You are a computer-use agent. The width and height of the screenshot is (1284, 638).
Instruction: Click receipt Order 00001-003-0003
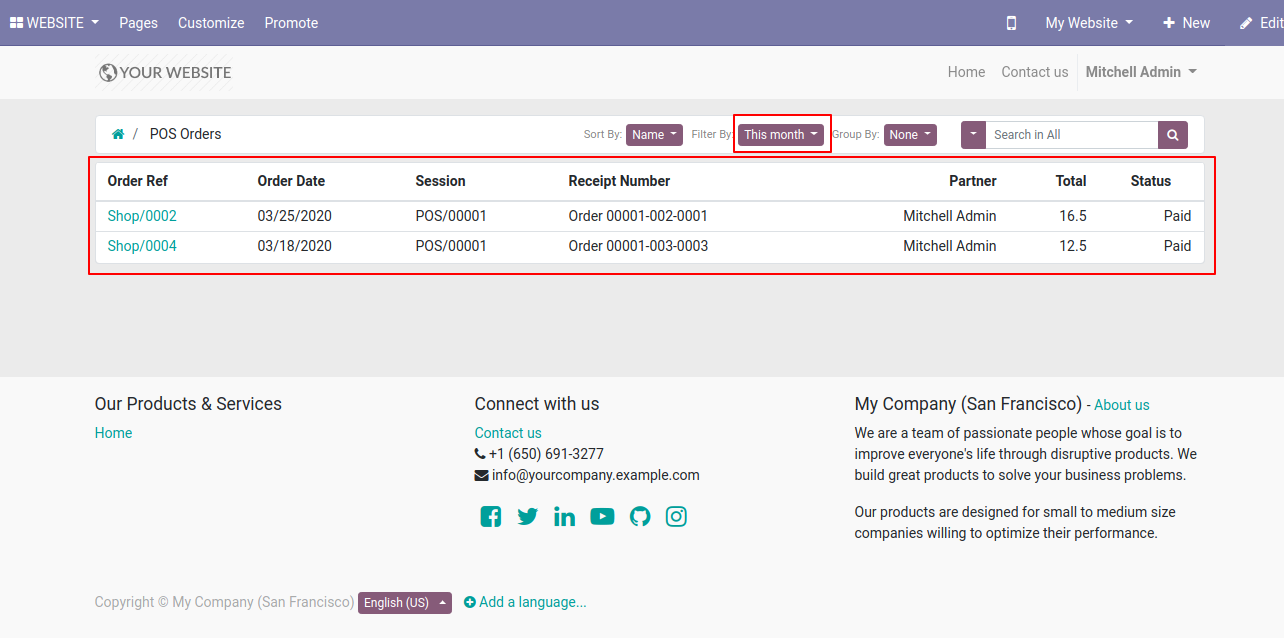click(x=638, y=246)
